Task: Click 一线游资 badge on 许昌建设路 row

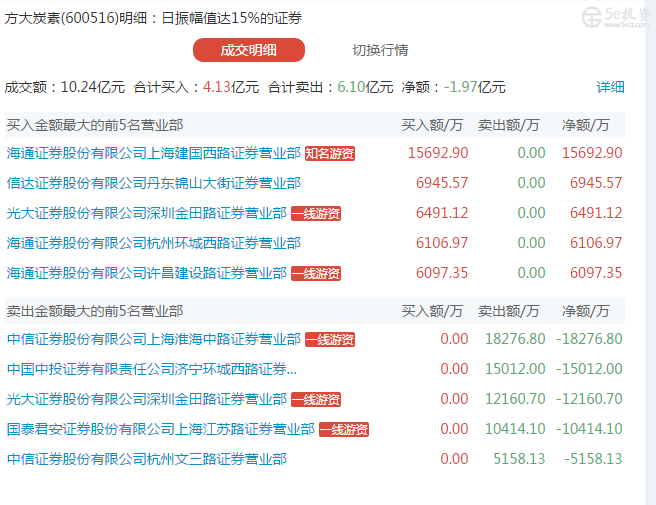Action: coord(316,274)
